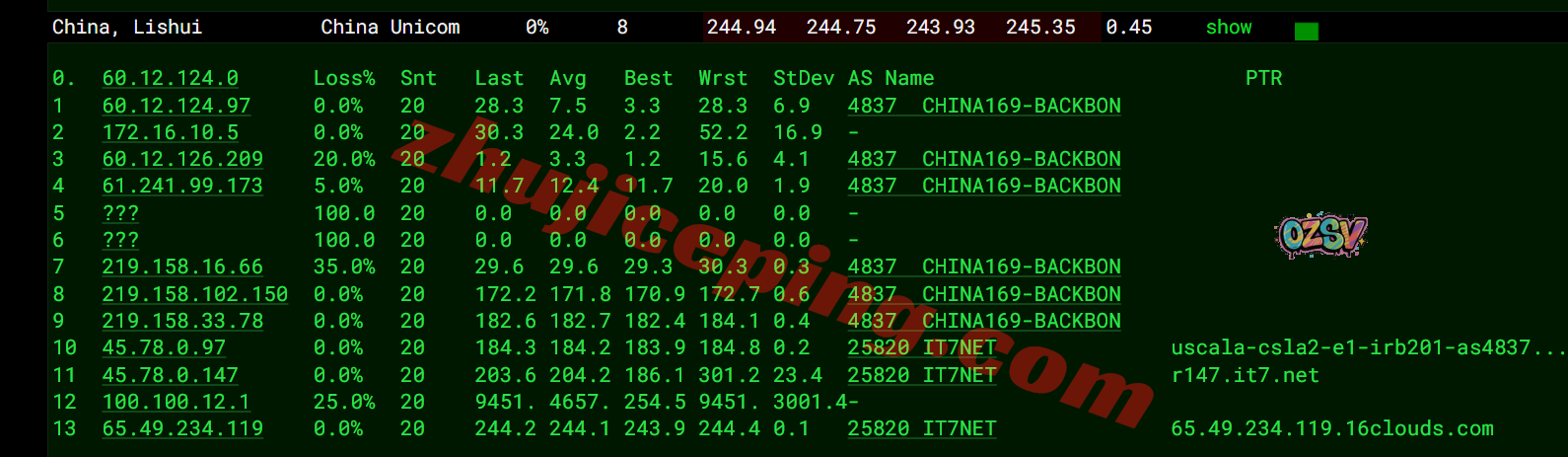Select the 172.16.10.5 IP address link
Image resolution: width=1568 pixels, height=457 pixels.
(170, 132)
